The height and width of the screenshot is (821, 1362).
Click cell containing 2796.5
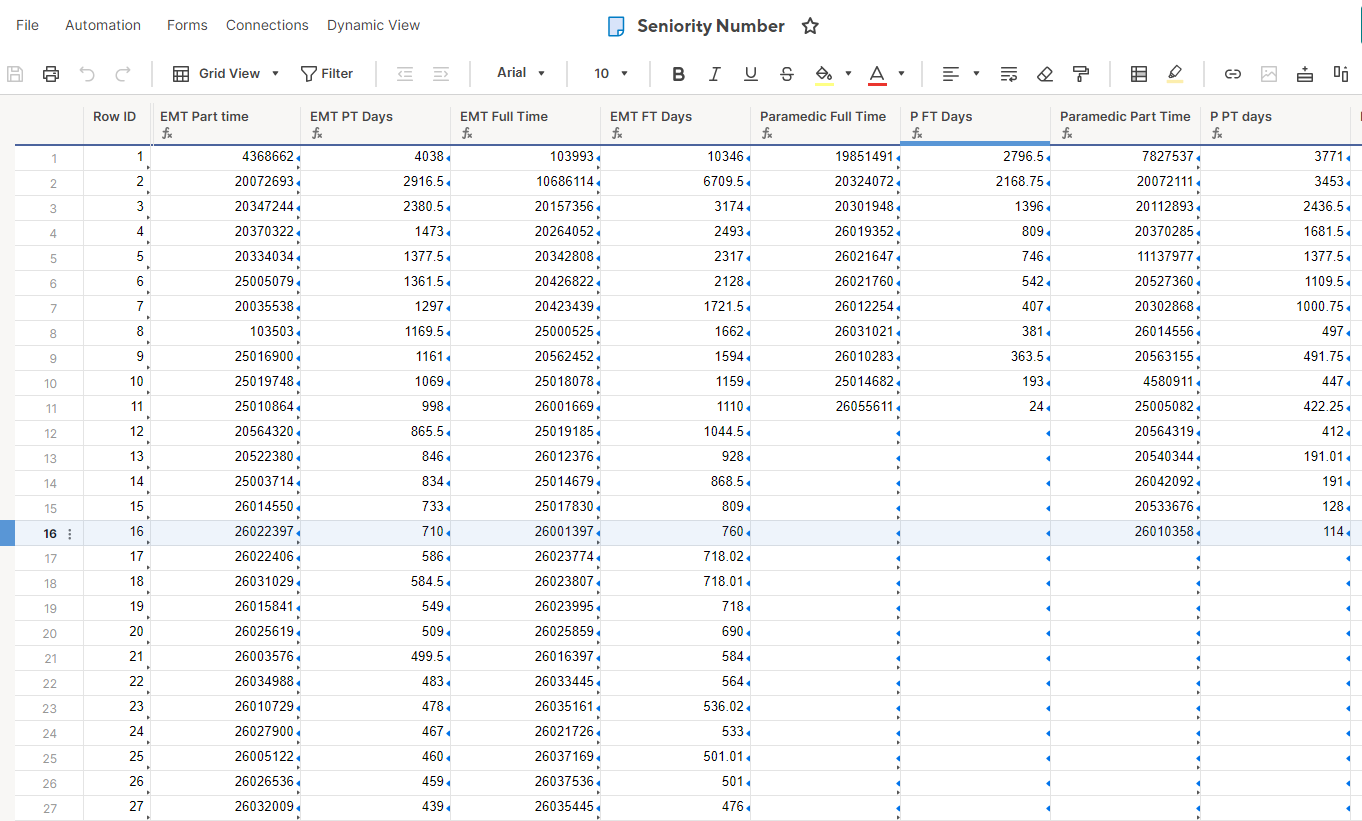pyautogui.click(x=976, y=157)
